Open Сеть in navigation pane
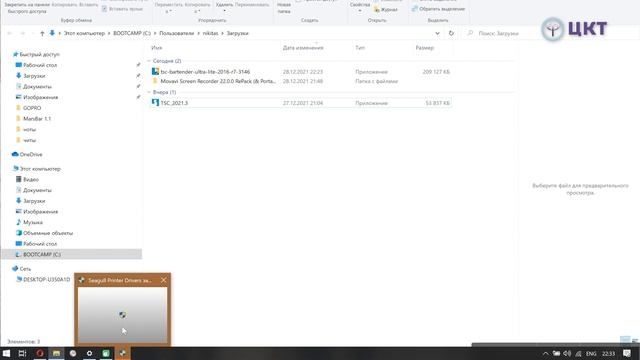 25,269
